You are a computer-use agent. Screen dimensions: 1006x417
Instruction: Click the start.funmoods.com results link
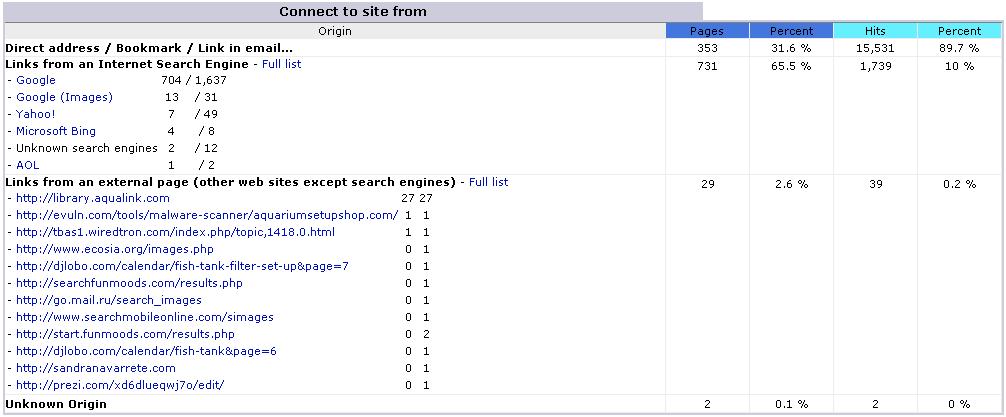pyautogui.click(x=125, y=334)
